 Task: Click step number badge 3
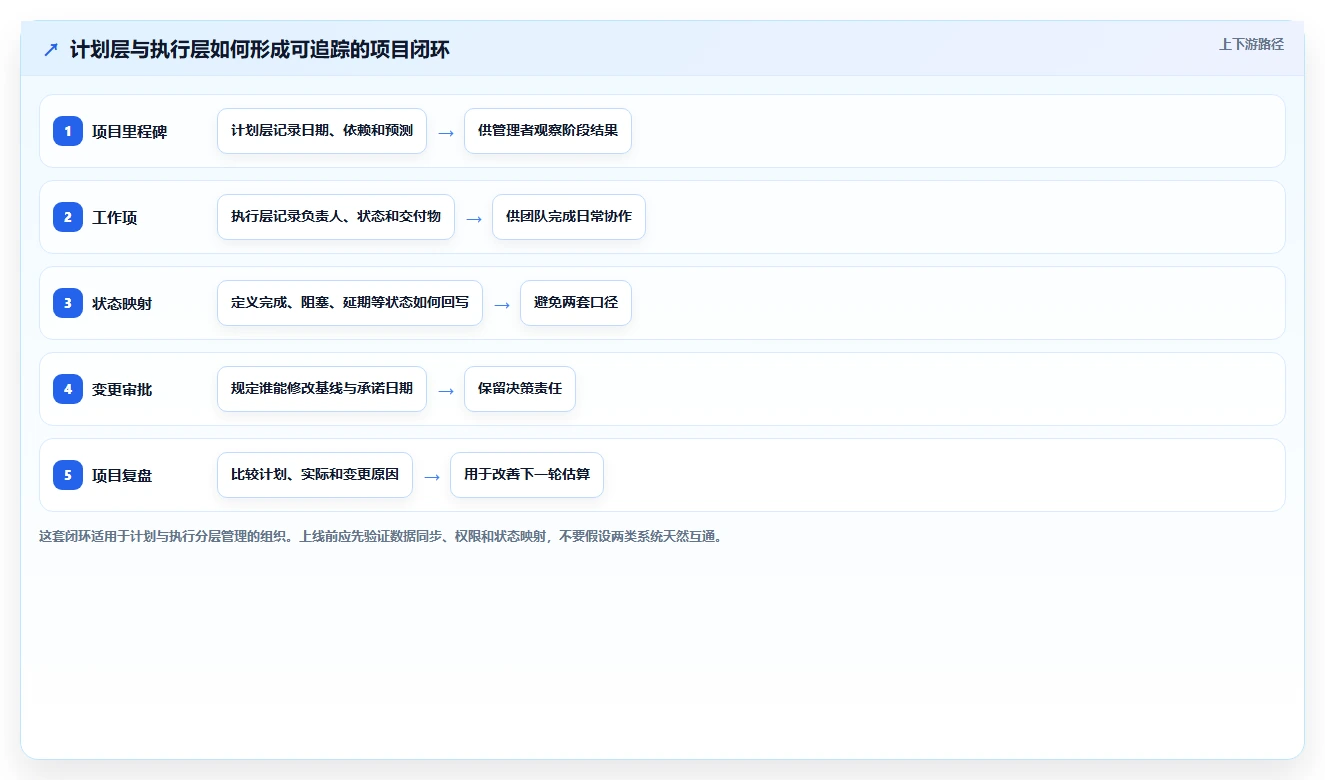(68, 303)
